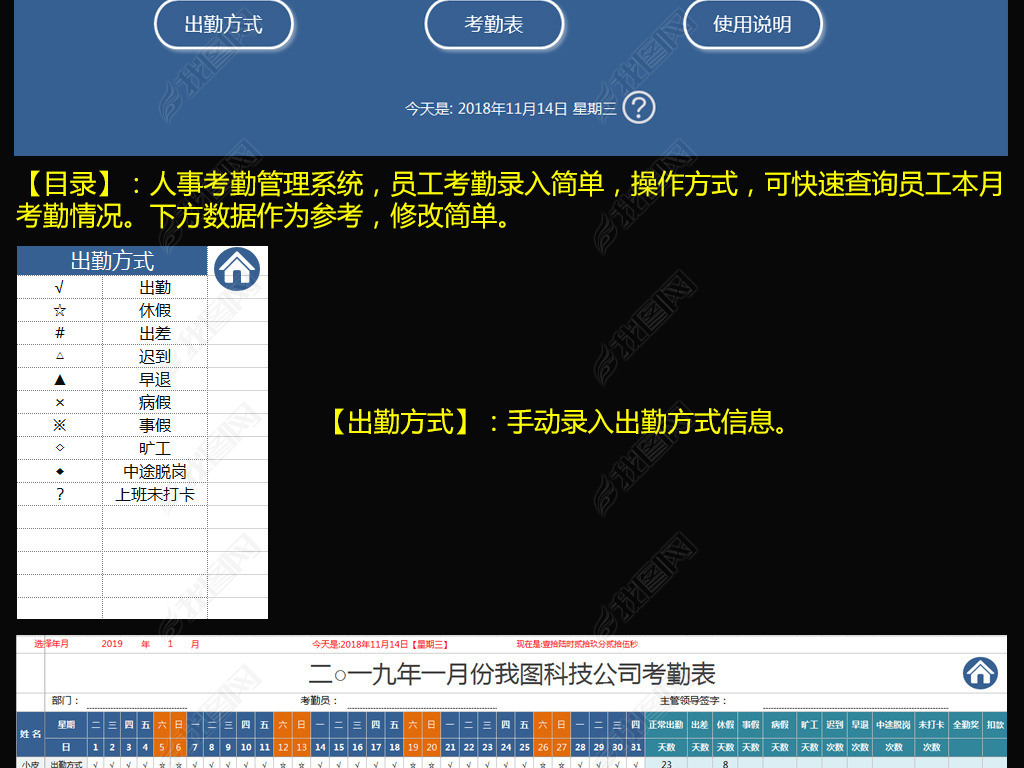The image size is (1024, 768).
Task: Click the Home icon beside 出勤方式 table
Action: 236,266
